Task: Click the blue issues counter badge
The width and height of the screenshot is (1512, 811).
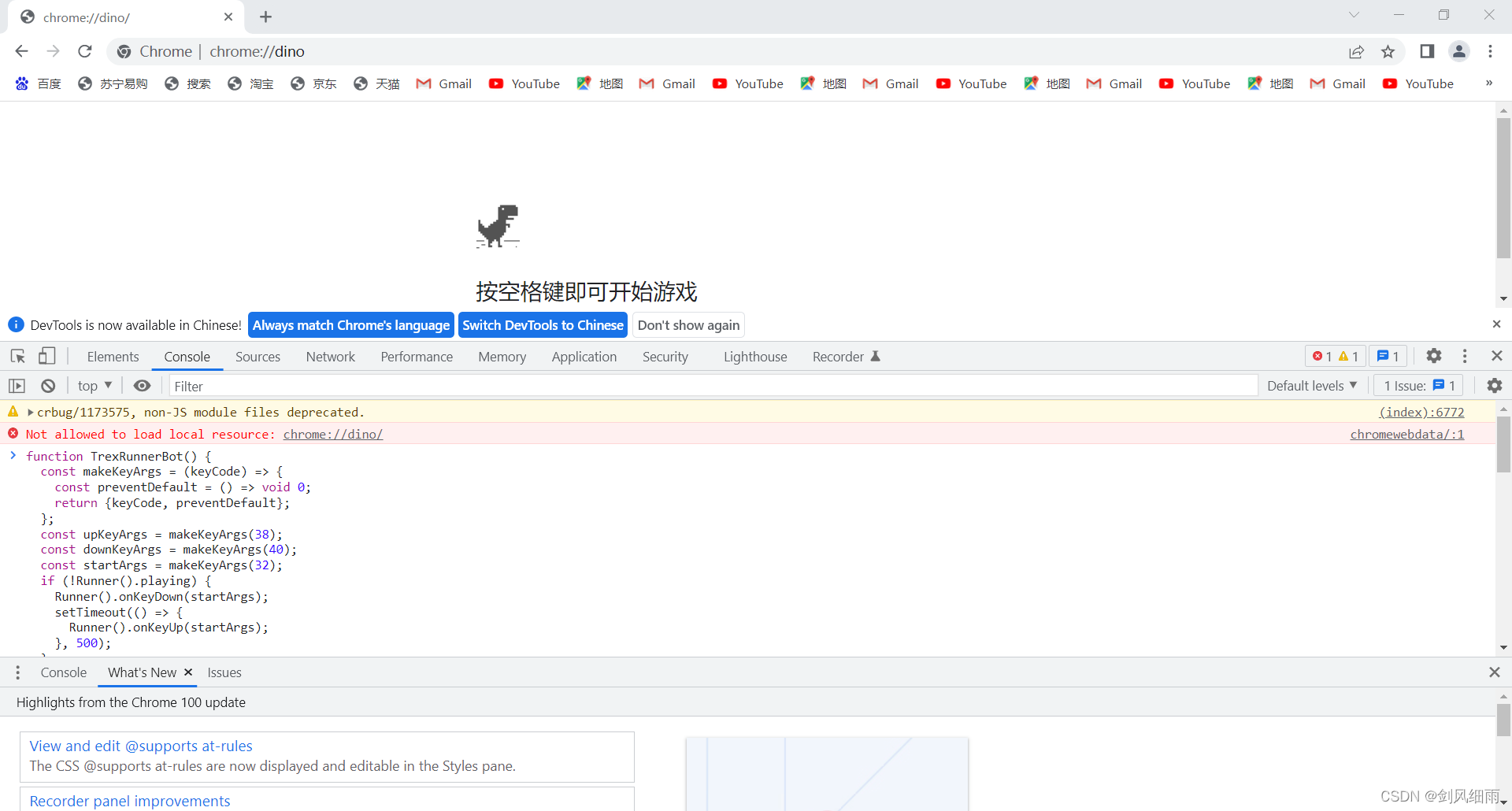Action: click(x=1388, y=357)
